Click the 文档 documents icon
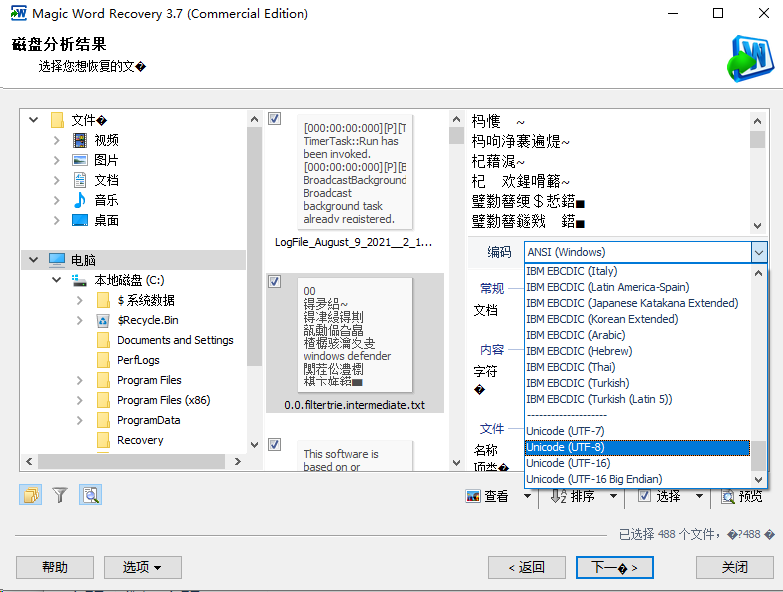Screen dimensions: 783x592 coord(80,180)
